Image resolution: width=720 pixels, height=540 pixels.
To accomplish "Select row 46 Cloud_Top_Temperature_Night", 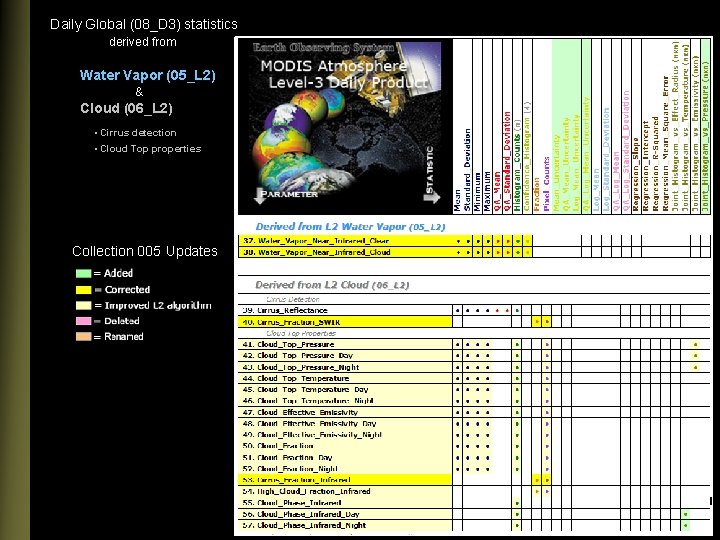I will coord(474,401).
